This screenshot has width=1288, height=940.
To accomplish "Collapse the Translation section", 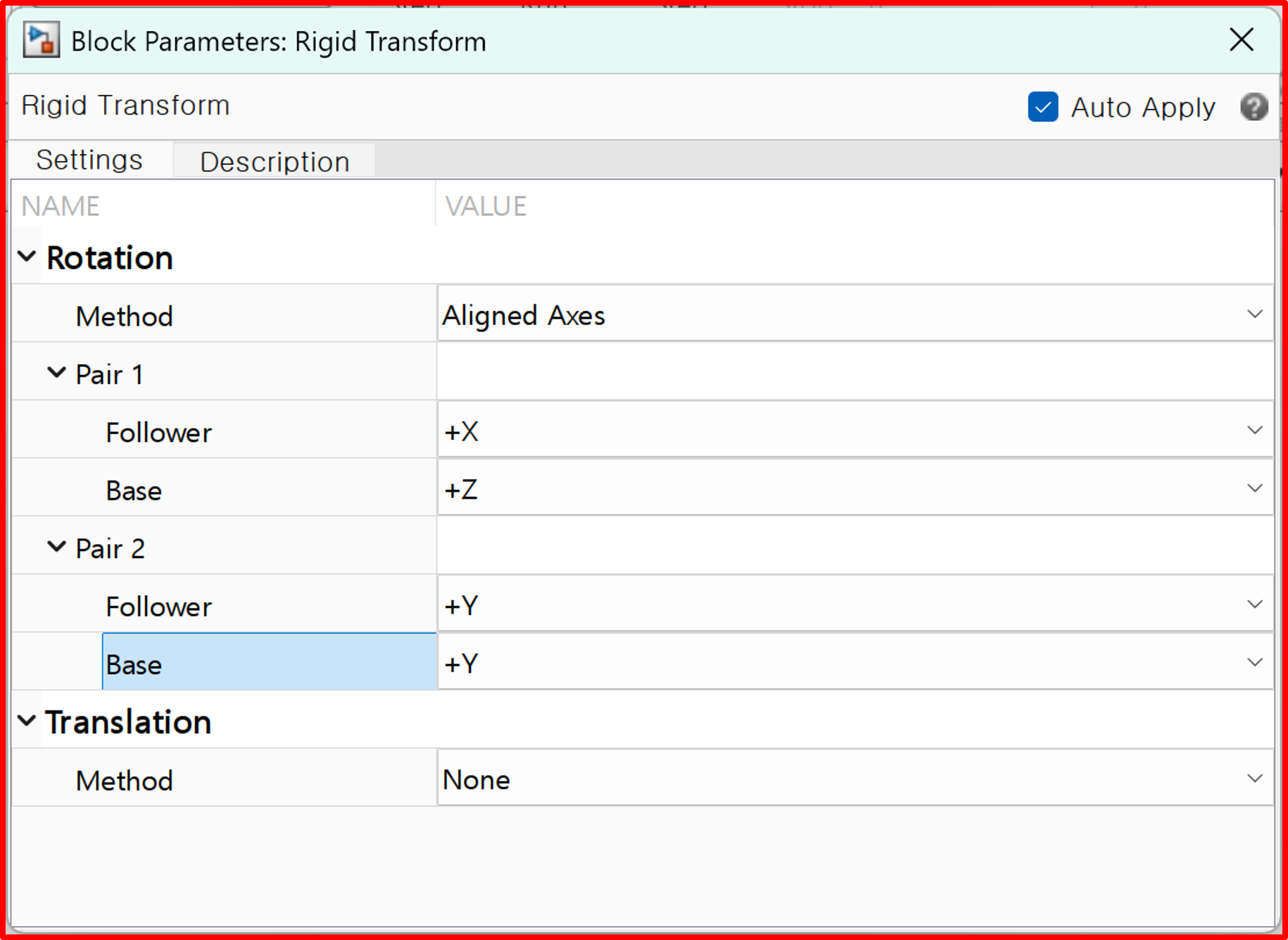I will (x=27, y=721).
